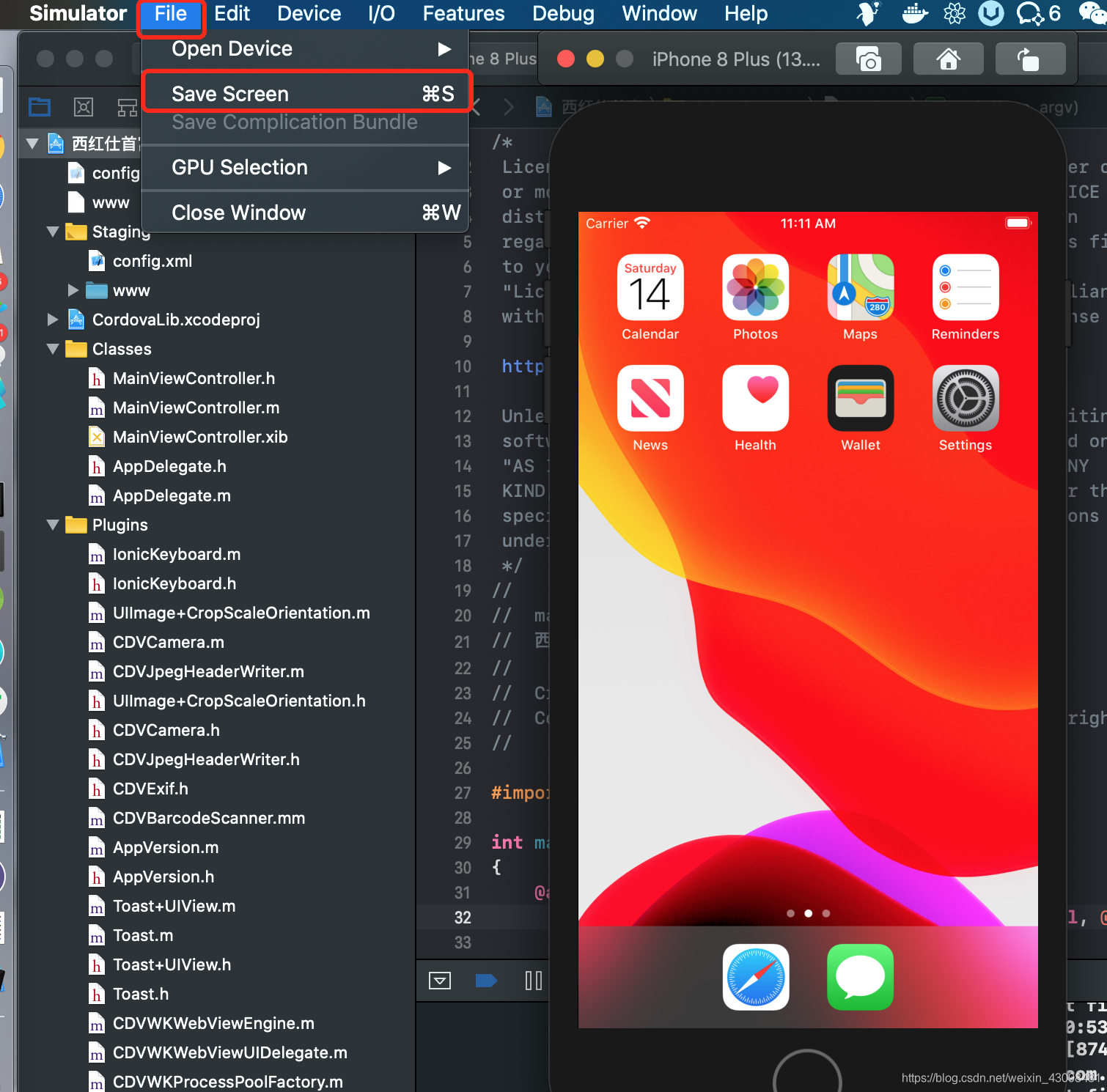Collapse the Staging folder
This screenshot has width=1107, height=1092.
53,232
